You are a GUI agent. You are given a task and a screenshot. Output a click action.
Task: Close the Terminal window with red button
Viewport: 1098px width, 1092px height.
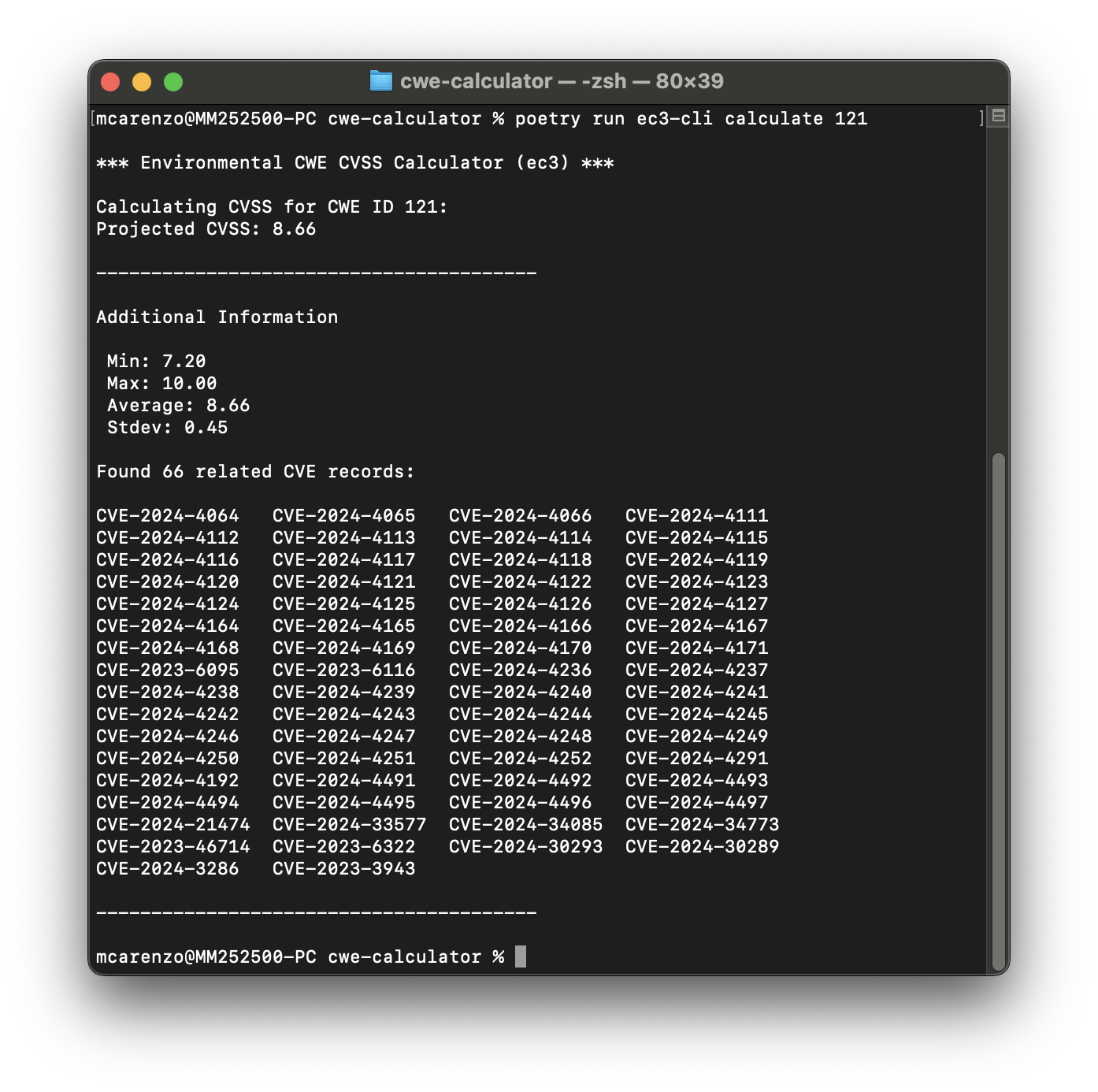coord(110,82)
